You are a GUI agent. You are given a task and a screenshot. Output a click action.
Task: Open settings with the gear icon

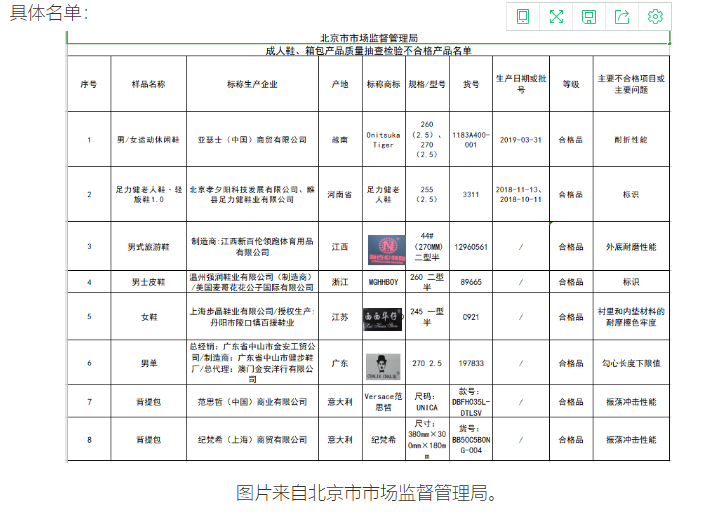click(x=655, y=16)
